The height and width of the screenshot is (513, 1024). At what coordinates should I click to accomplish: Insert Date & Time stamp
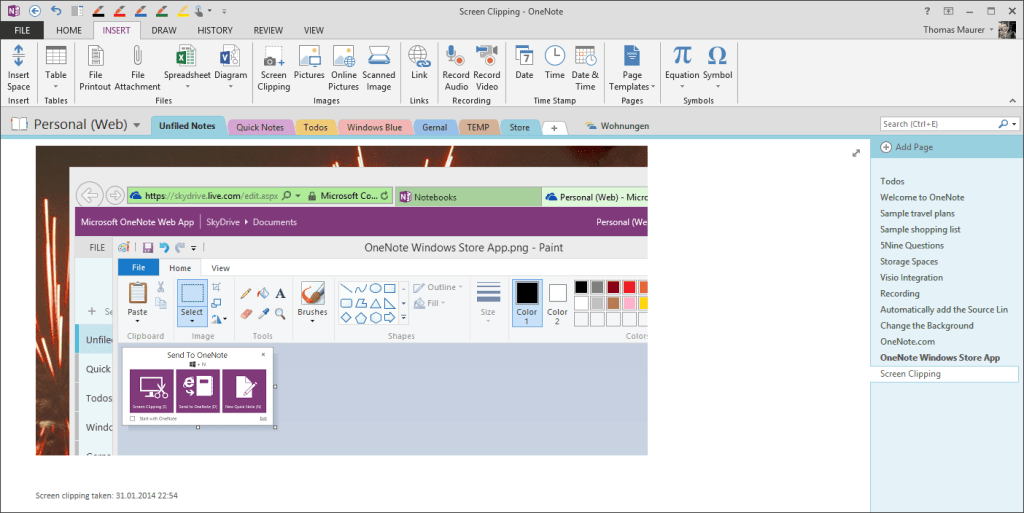tap(585, 68)
